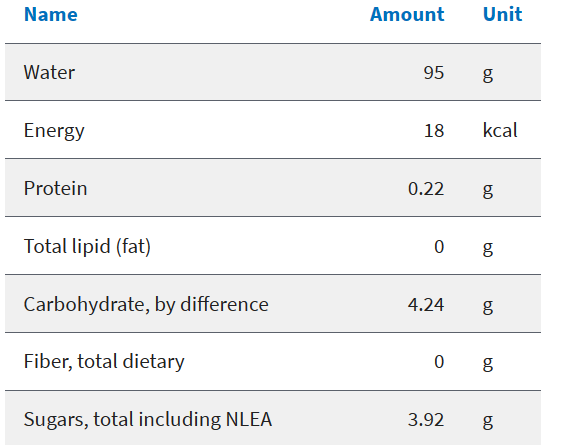Image resolution: width=564 pixels, height=445 pixels.
Task: Select the Total lipid (fat) row
Action: tap(273, 246)
